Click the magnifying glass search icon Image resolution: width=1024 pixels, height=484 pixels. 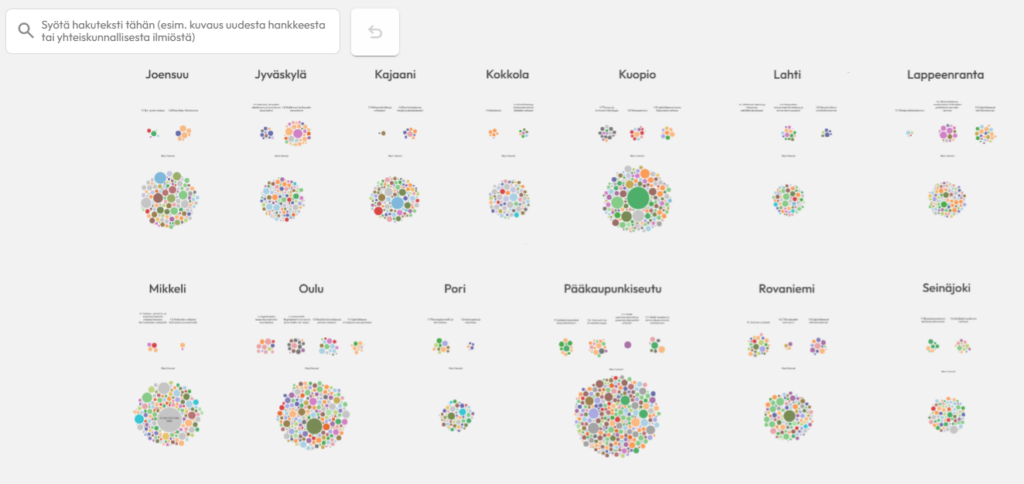pos(27,31)
